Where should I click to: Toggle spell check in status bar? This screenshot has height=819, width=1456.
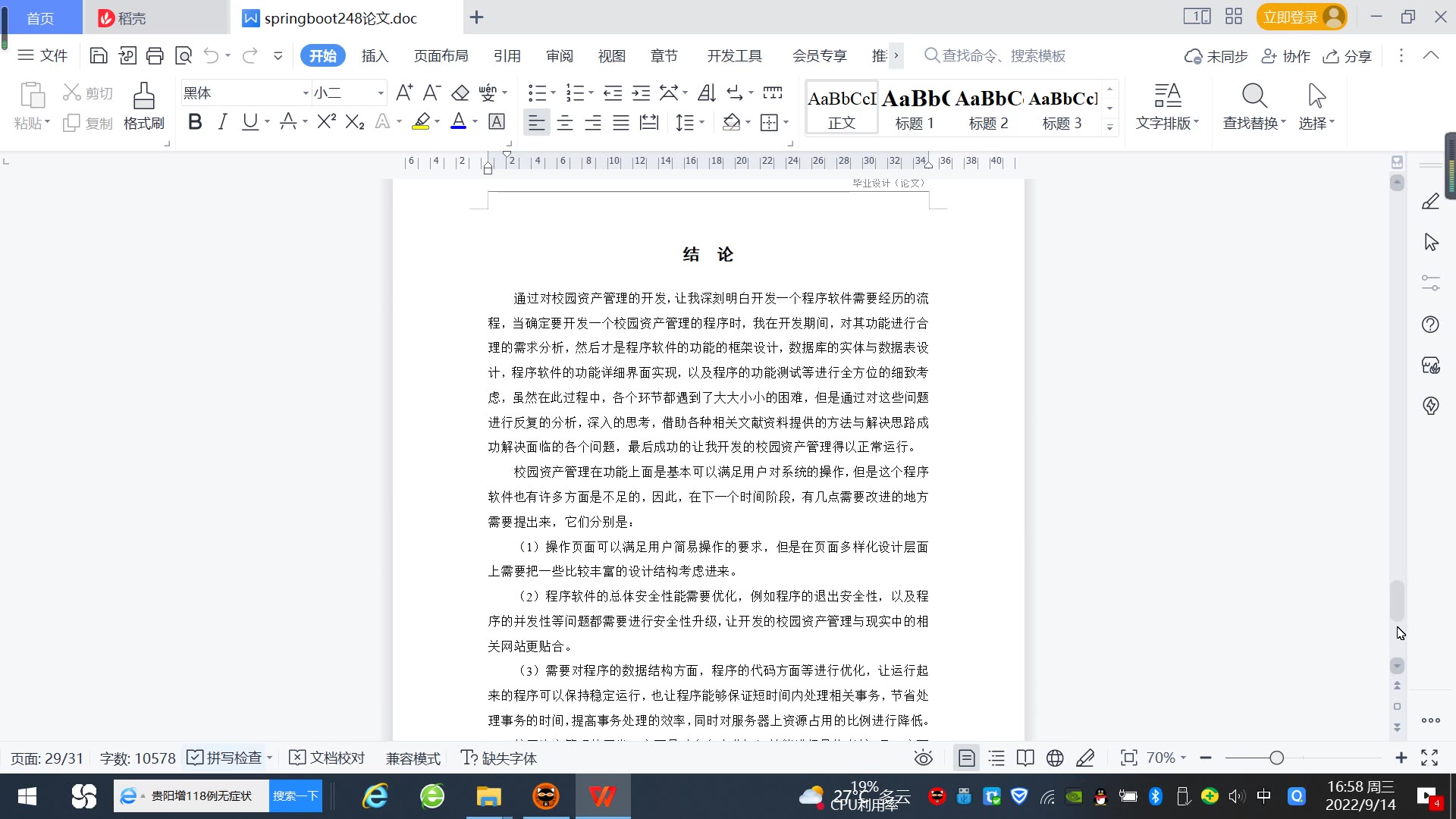[x=225, y=758]
